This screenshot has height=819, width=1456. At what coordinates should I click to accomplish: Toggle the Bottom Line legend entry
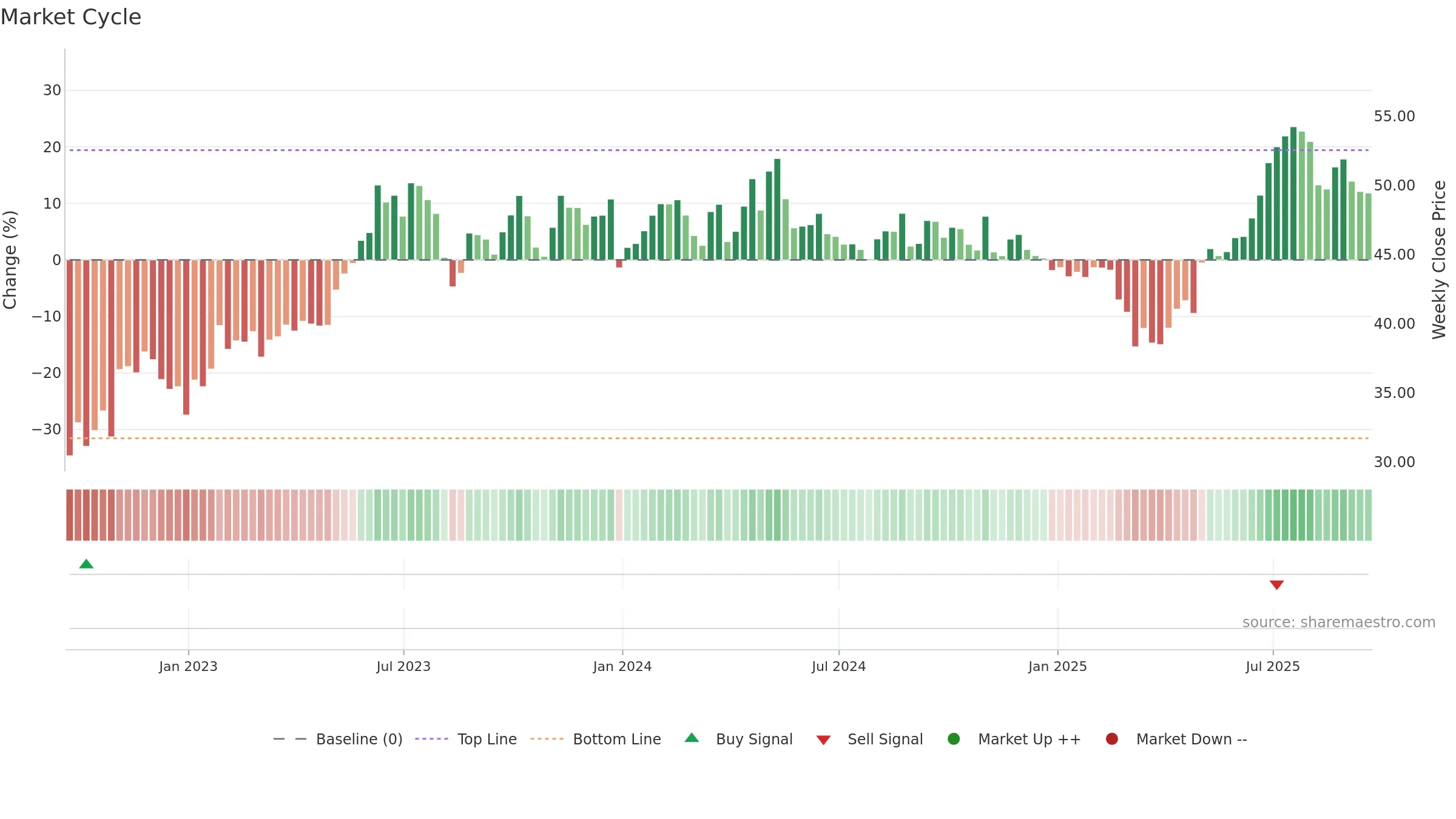click(596, 739)
